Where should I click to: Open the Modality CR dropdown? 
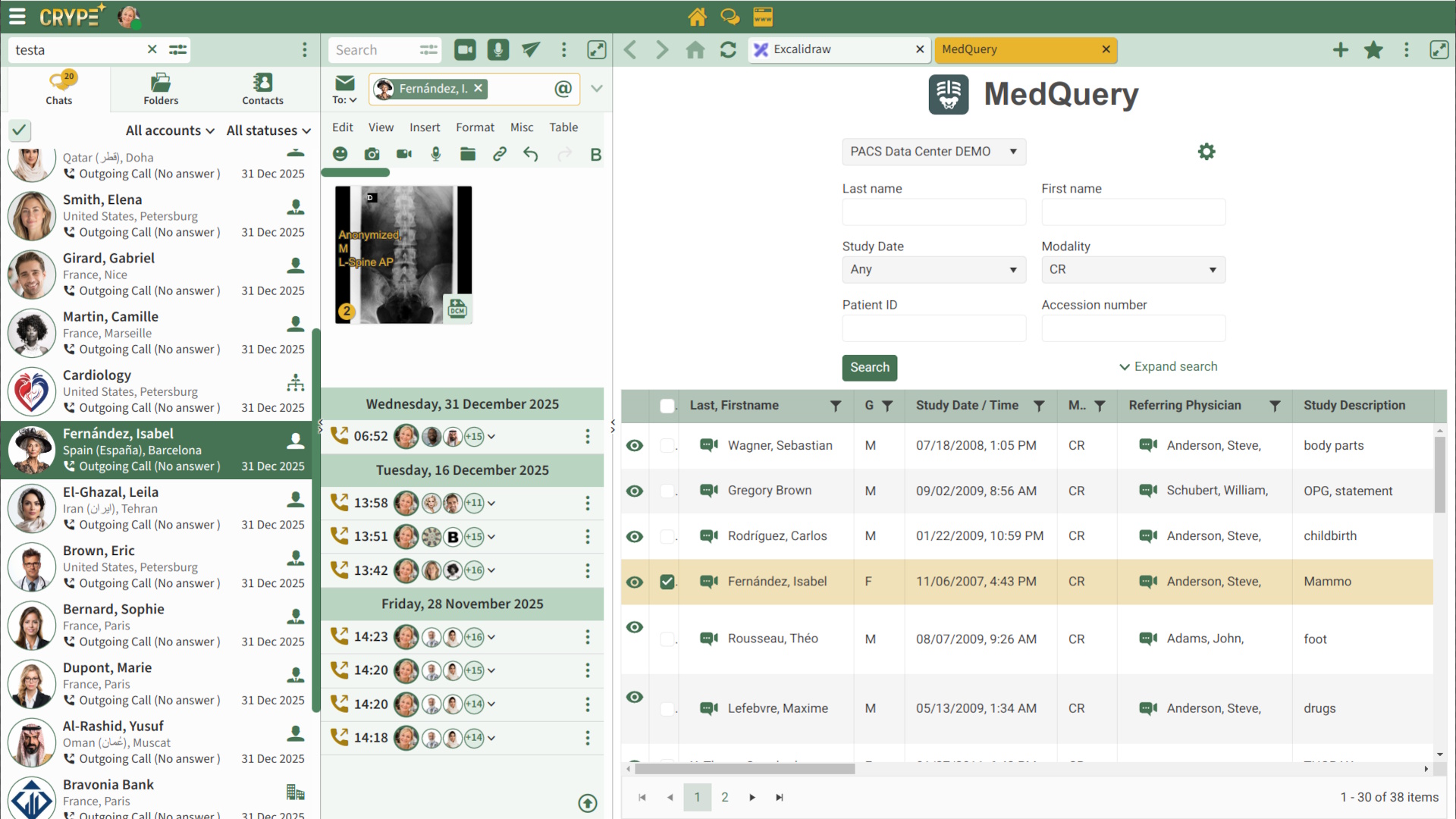click(1133, 269)
